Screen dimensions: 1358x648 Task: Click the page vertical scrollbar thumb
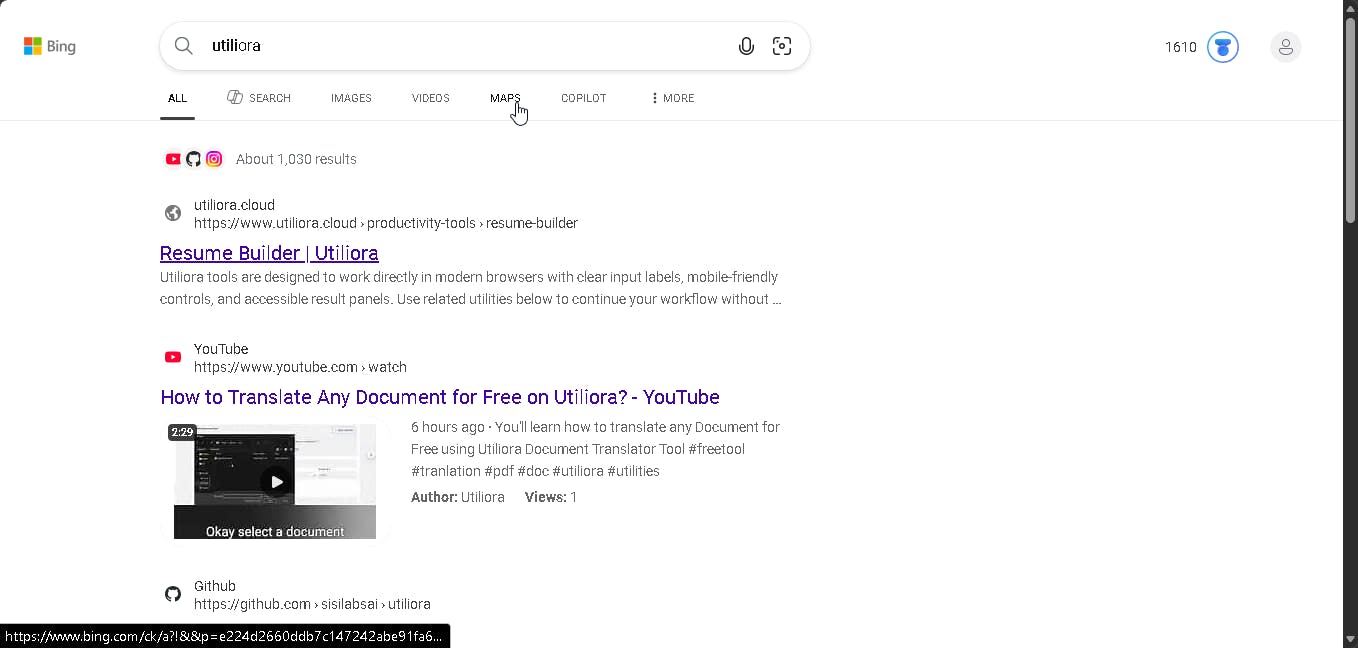[x=1350, y=120]
